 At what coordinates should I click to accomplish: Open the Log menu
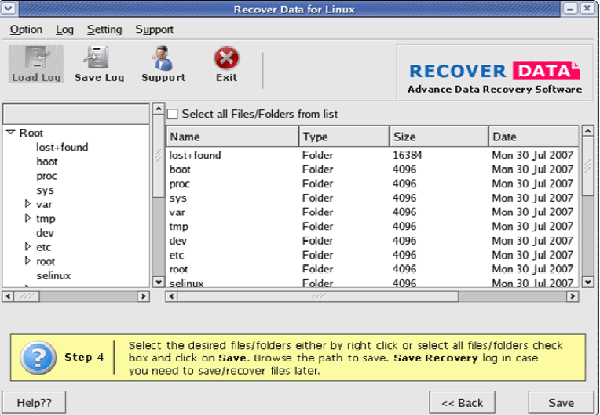click(65, 29)
